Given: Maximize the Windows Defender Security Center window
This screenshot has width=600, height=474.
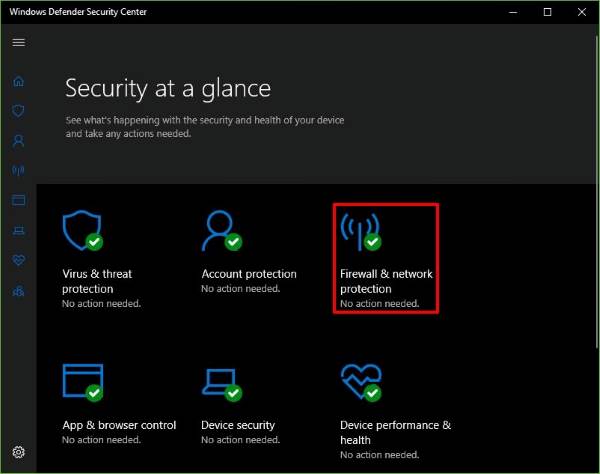Looking at the screenshot, I should [x=547, y=12].
